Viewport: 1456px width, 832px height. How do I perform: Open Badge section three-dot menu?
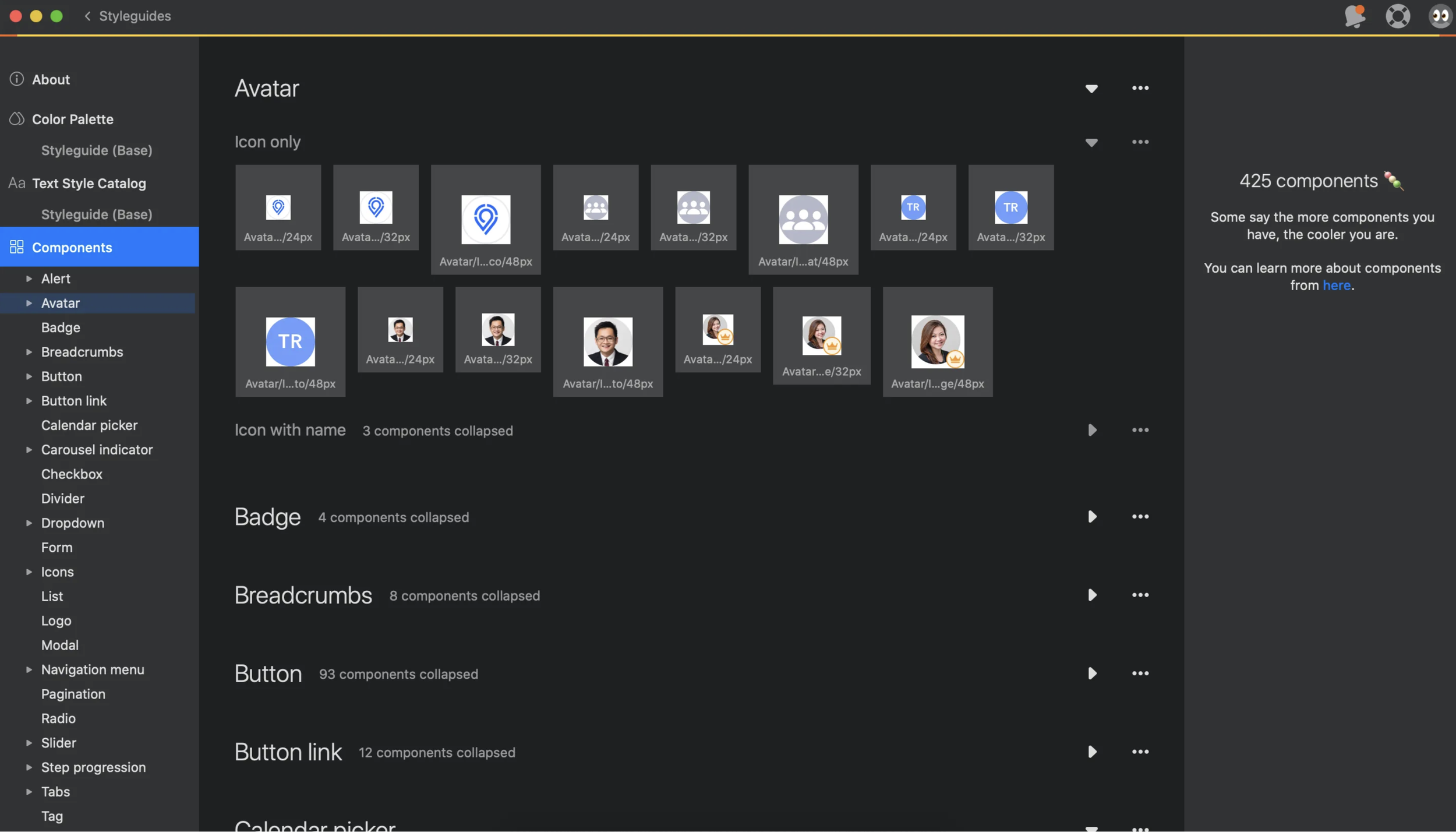1140,517
